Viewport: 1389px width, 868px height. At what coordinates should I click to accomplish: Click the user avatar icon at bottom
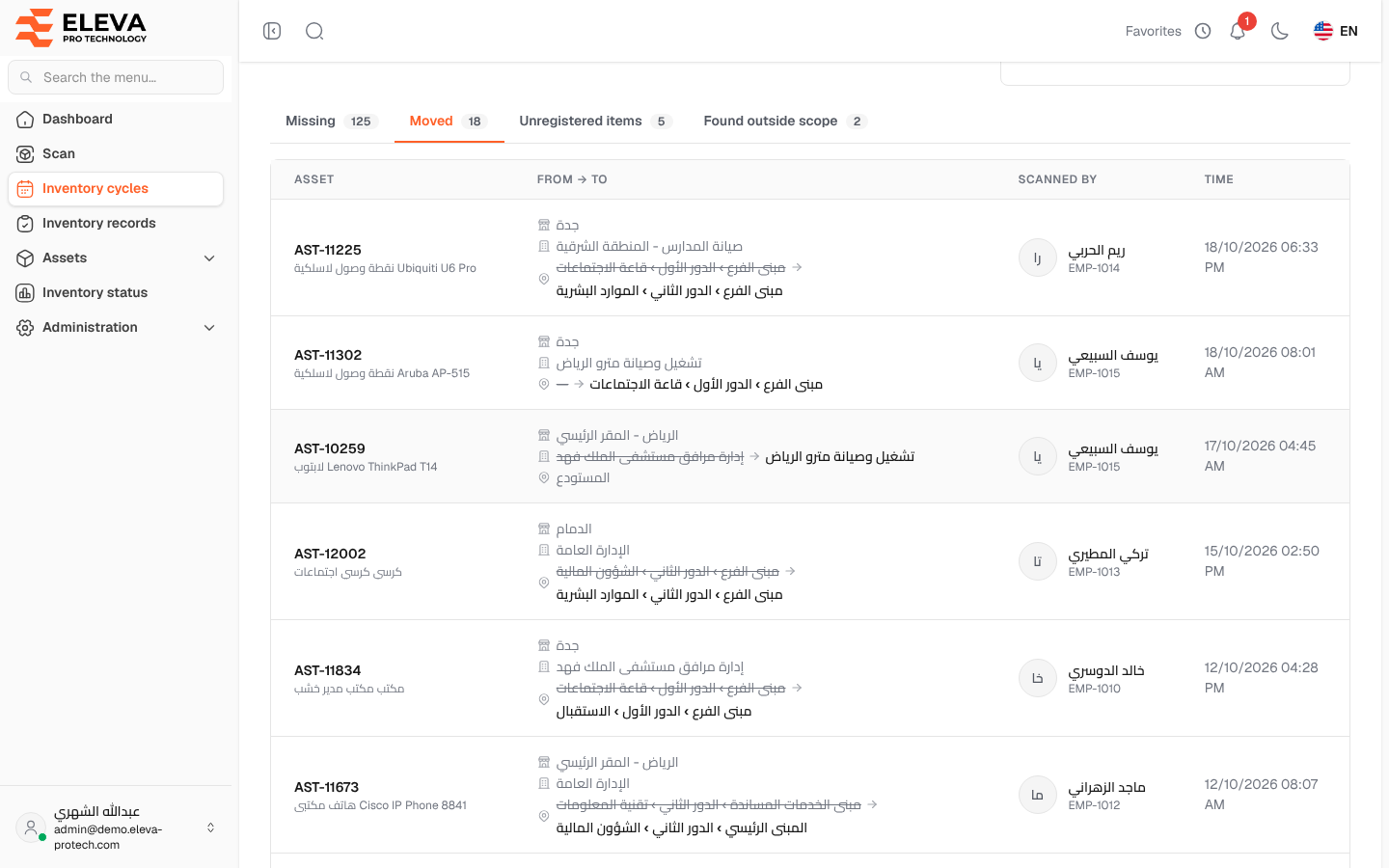pos(31,827)
